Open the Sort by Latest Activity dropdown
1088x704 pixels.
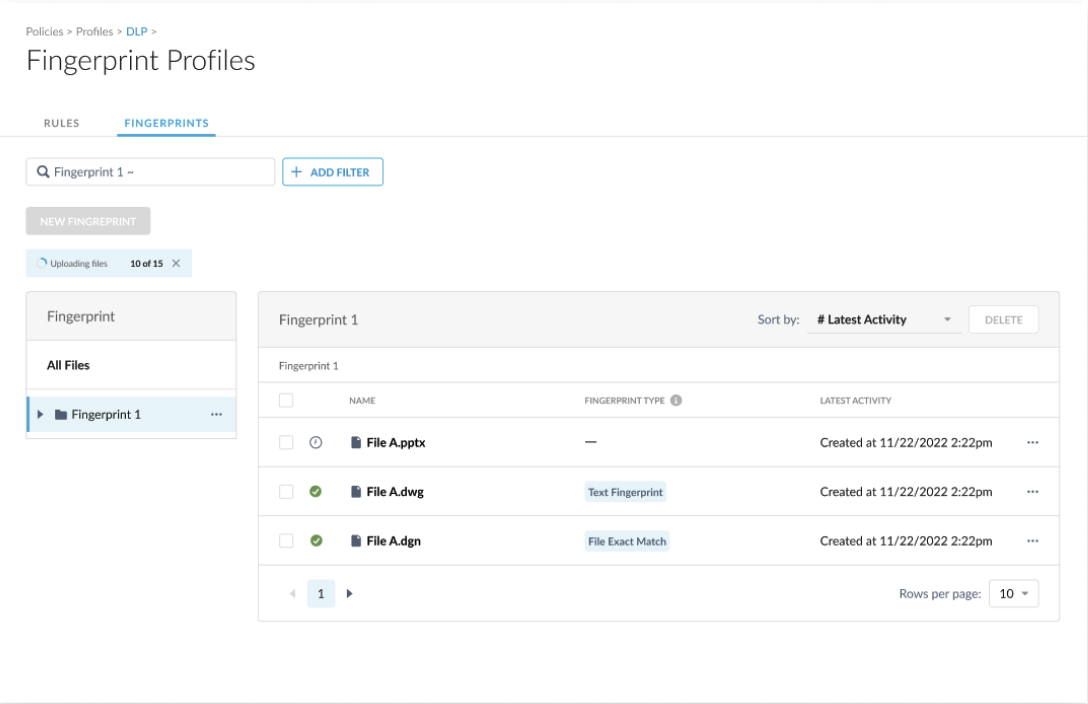(884, 320)
